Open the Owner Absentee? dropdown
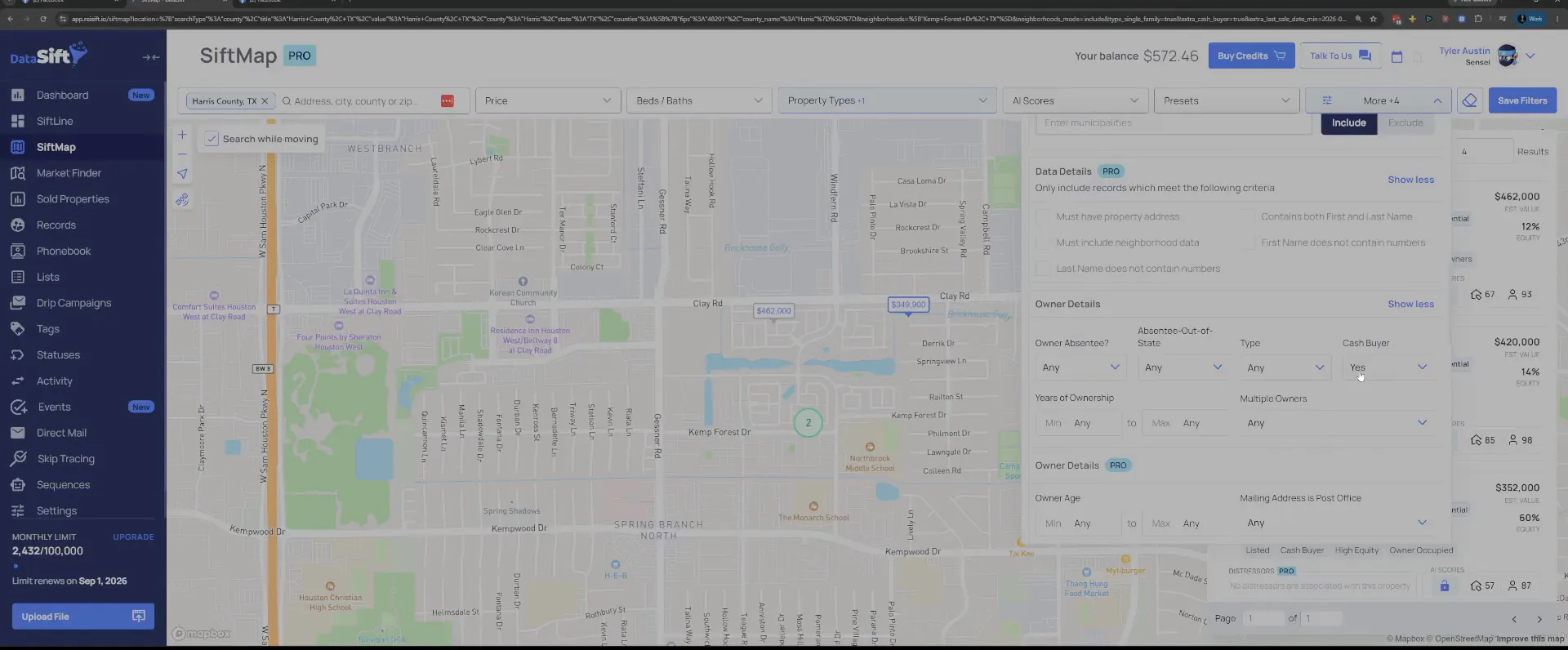This screenshot has width=1568, height=650. (1082, 367)
